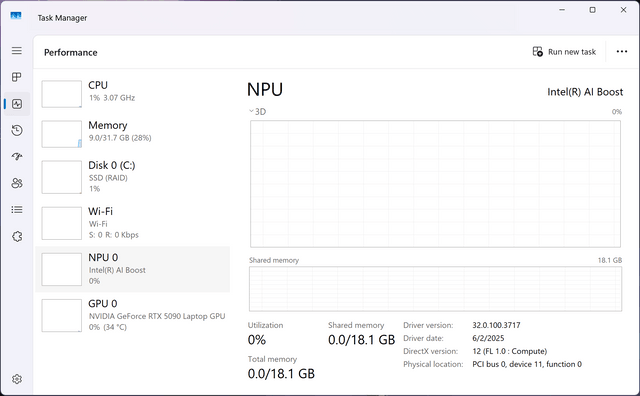The height and width of the screenshot is (396, 640).
Task: Select the Memory performance entry
Action: pos(133,133)
